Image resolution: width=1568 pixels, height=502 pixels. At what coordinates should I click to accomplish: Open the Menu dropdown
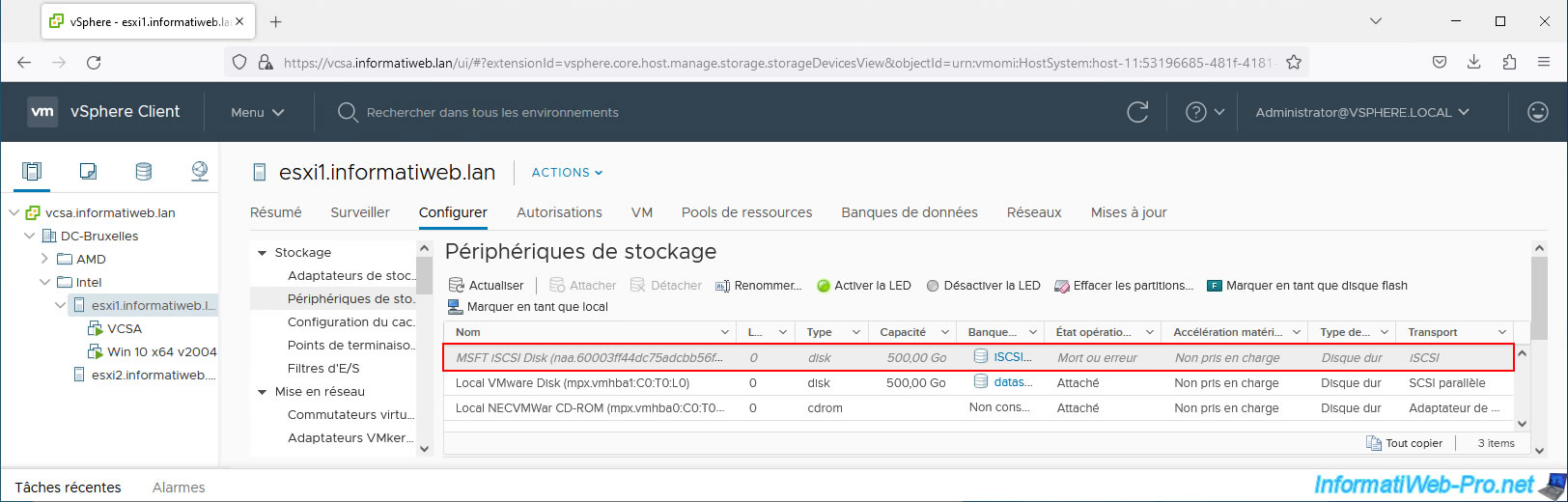pyautogui.click(x=257, y=112)
